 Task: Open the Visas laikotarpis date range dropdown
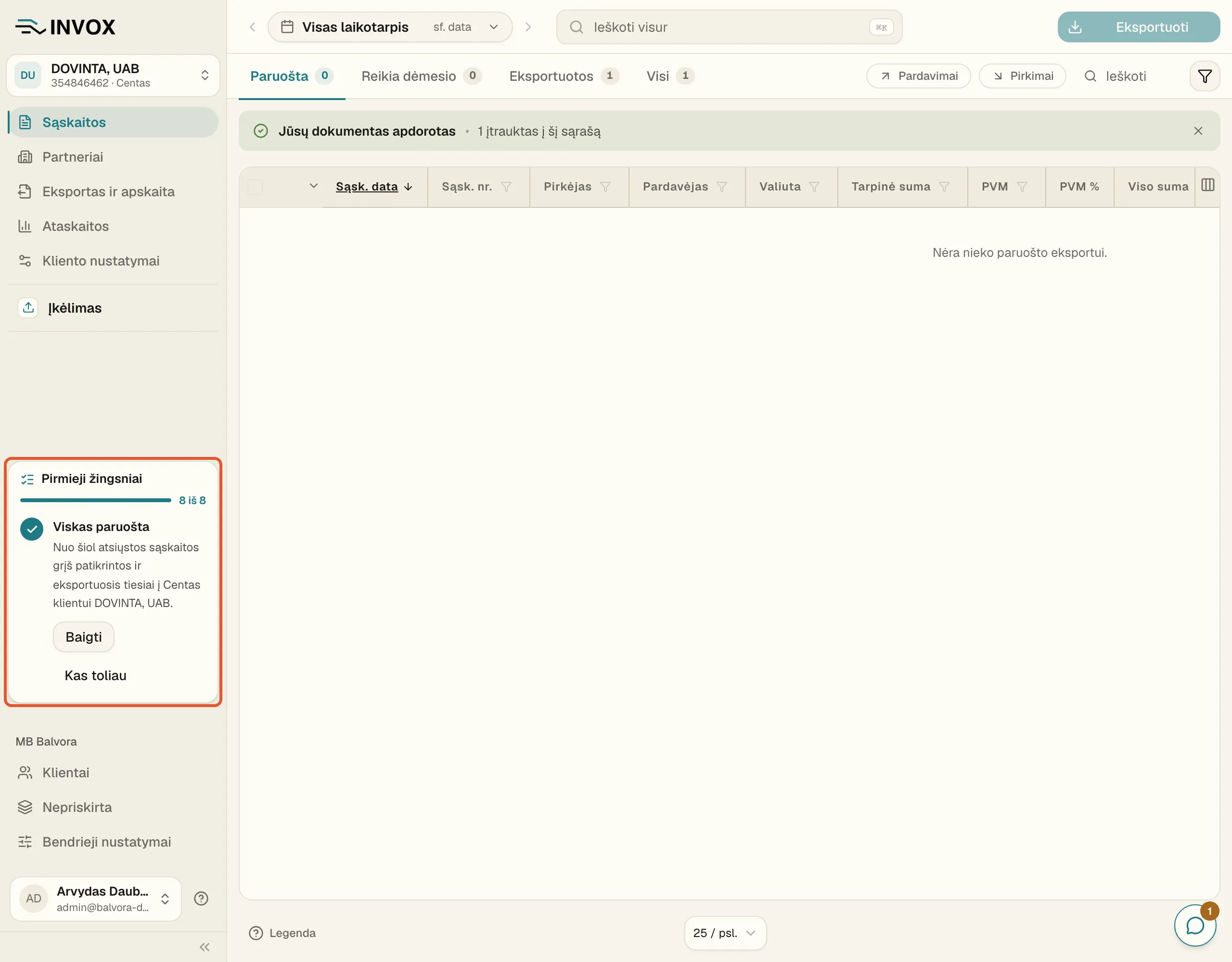390,27
